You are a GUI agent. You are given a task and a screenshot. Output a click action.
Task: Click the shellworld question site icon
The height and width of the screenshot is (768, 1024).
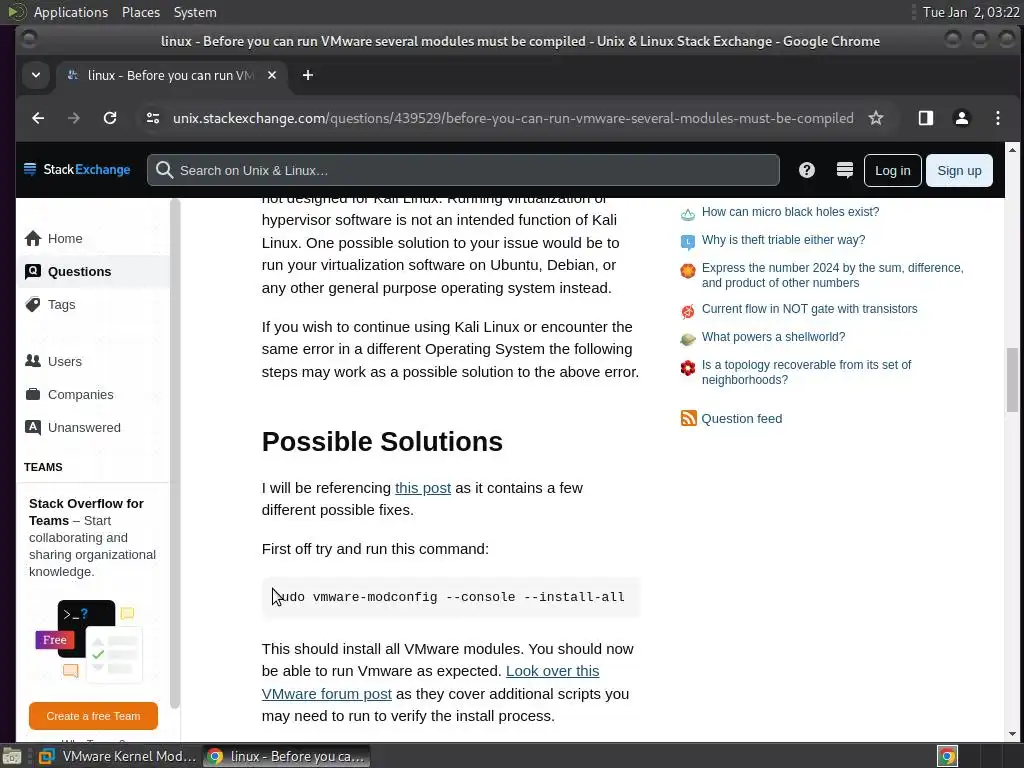(x=688, y=339)
